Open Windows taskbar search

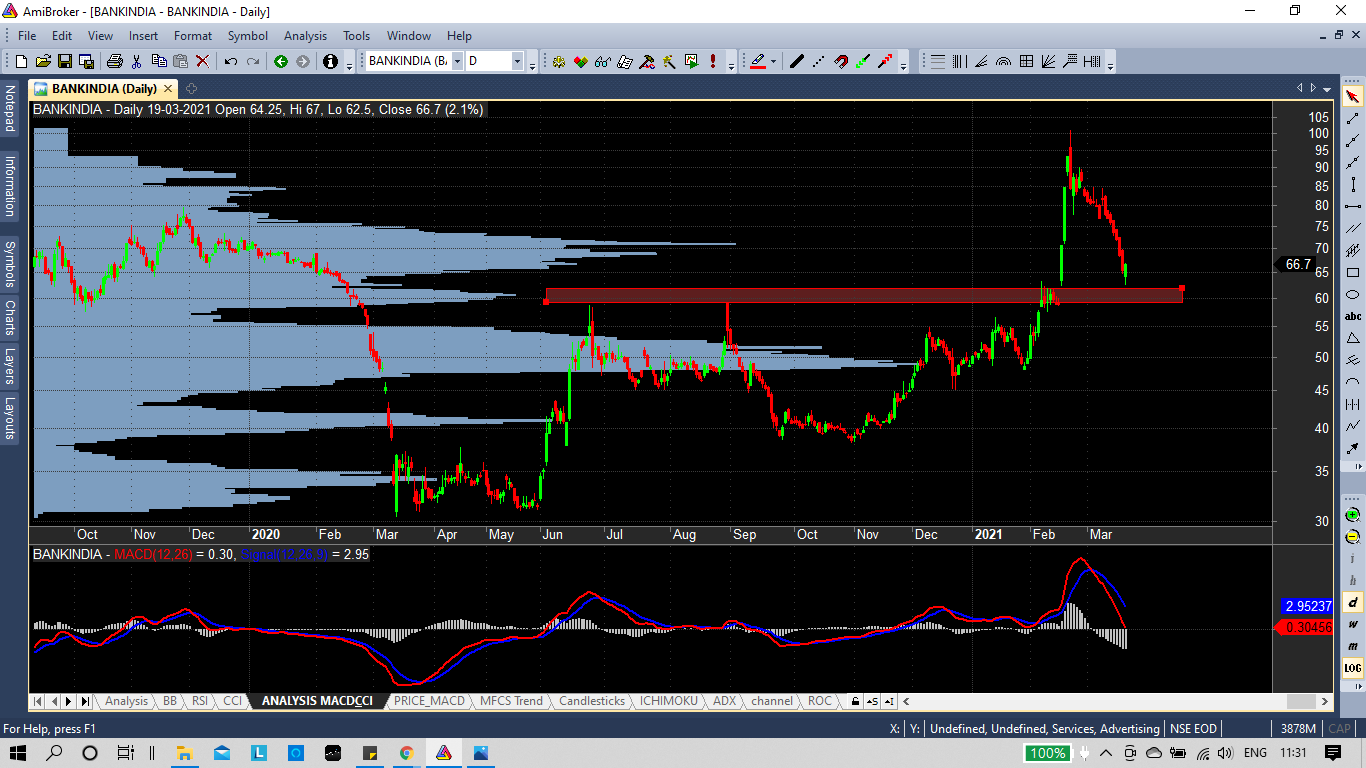coord(54,753)
